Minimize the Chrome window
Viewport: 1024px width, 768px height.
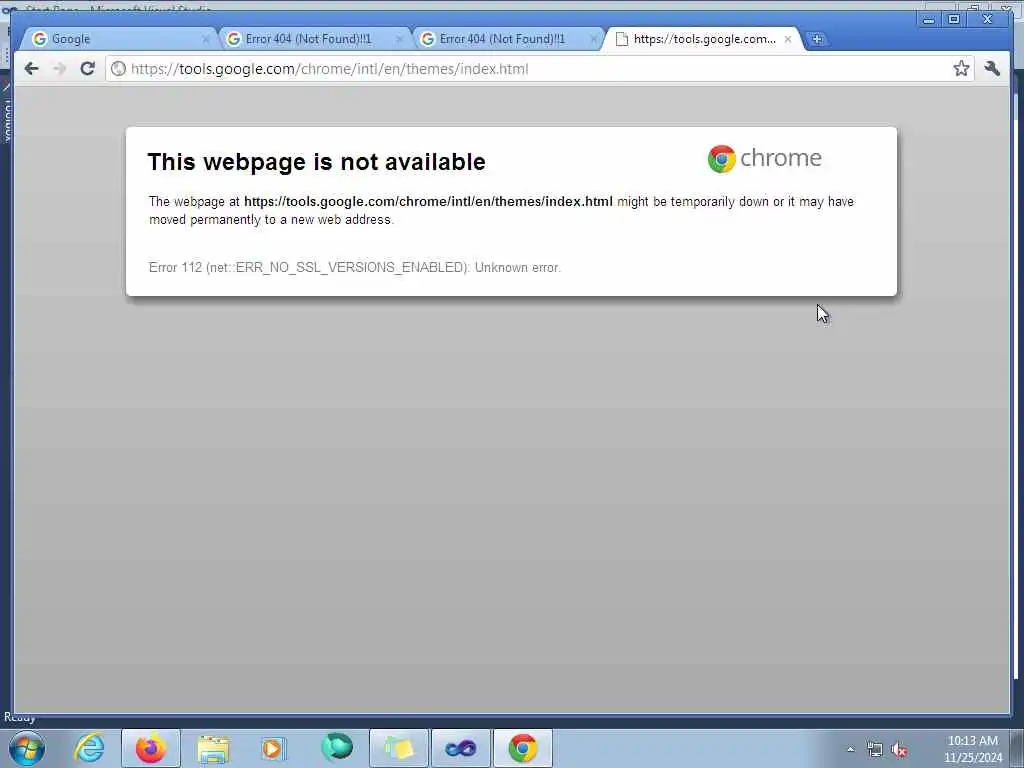point(929,20)
